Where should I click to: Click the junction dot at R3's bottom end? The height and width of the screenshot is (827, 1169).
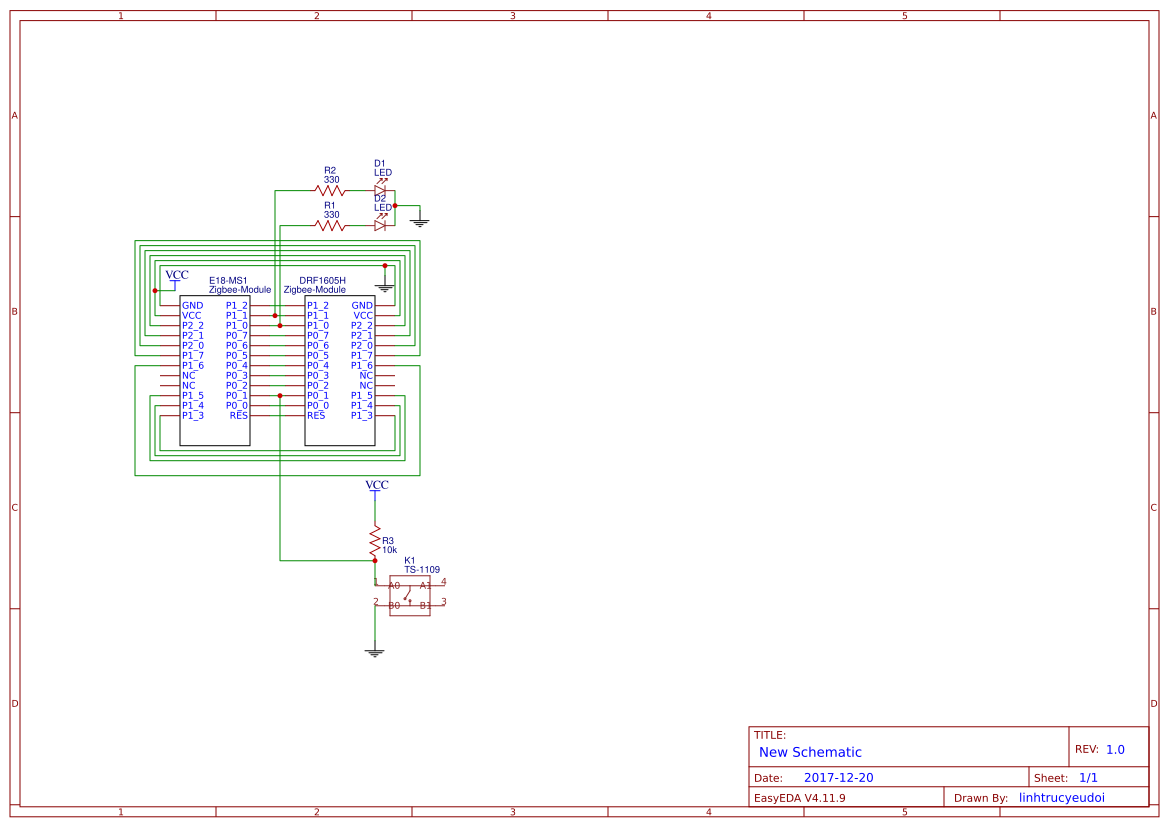coord(375,560)
